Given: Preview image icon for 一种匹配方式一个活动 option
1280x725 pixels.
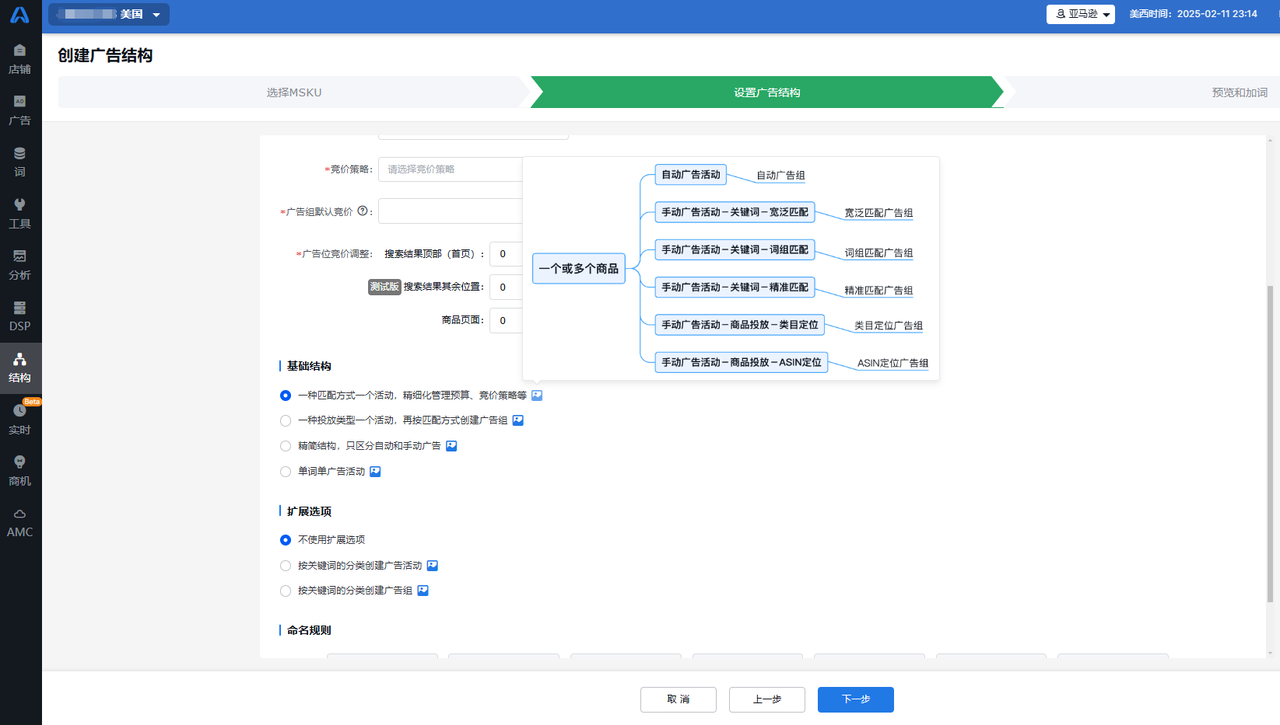Looking at the screenshot, I should pyautogui.click(x=537, y=395).
